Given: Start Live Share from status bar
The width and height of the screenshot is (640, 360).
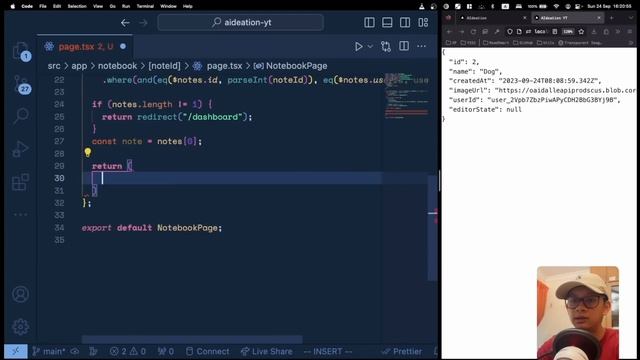Looking at the screenshot, I should coord(267,351).
